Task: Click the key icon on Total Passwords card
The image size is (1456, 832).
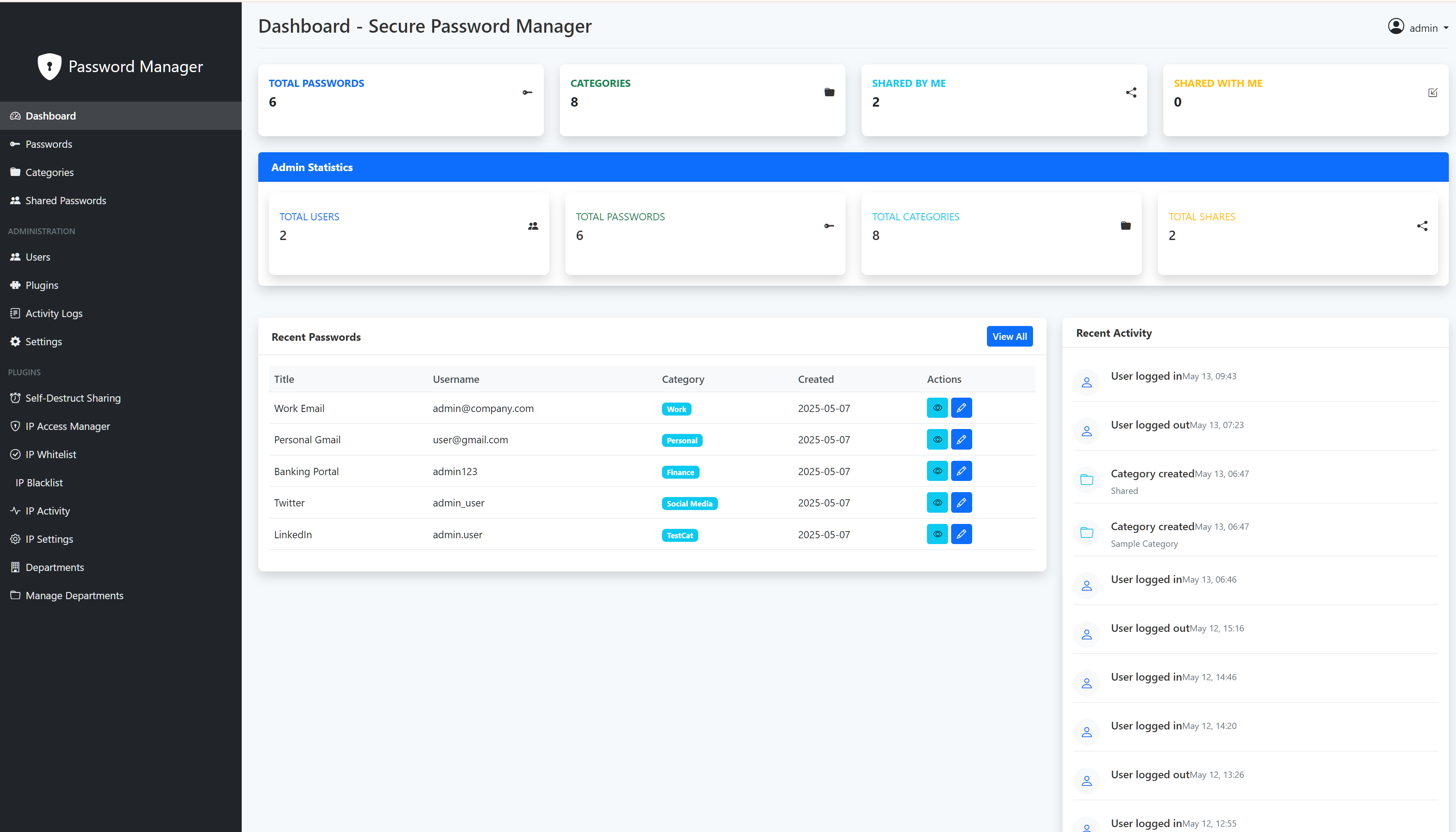Action: pos(528,93)
